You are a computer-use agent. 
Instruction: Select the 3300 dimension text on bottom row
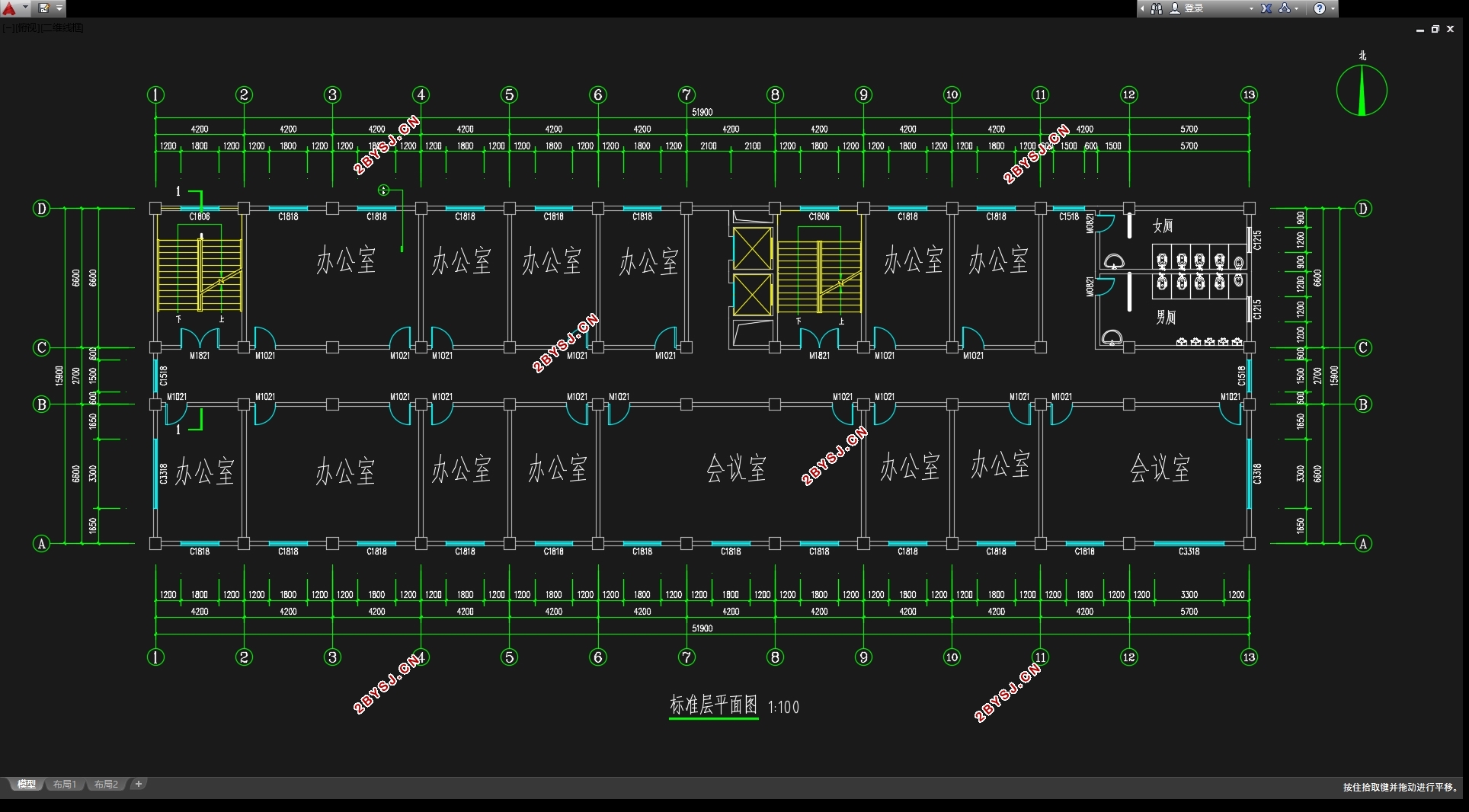pyautogui.click(x=1189, y=595)
